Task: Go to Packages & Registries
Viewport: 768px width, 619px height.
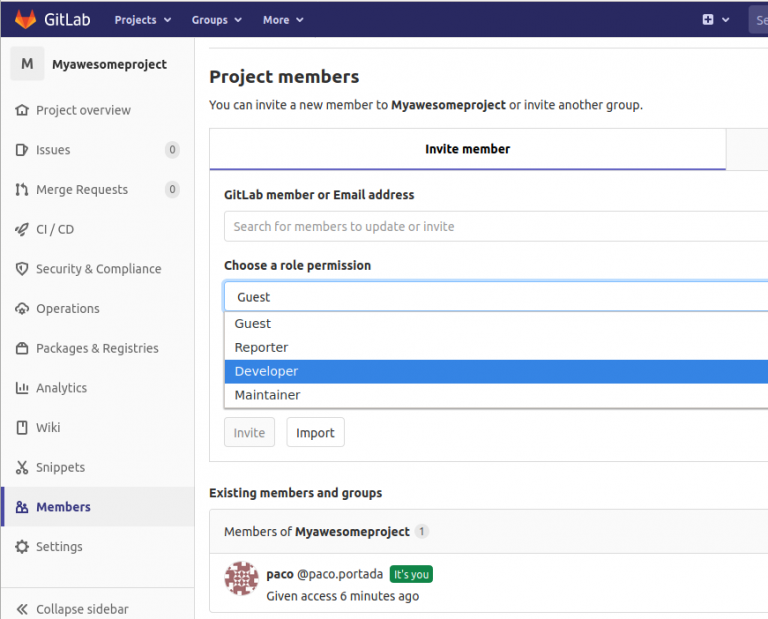Action: click(97, 348)
